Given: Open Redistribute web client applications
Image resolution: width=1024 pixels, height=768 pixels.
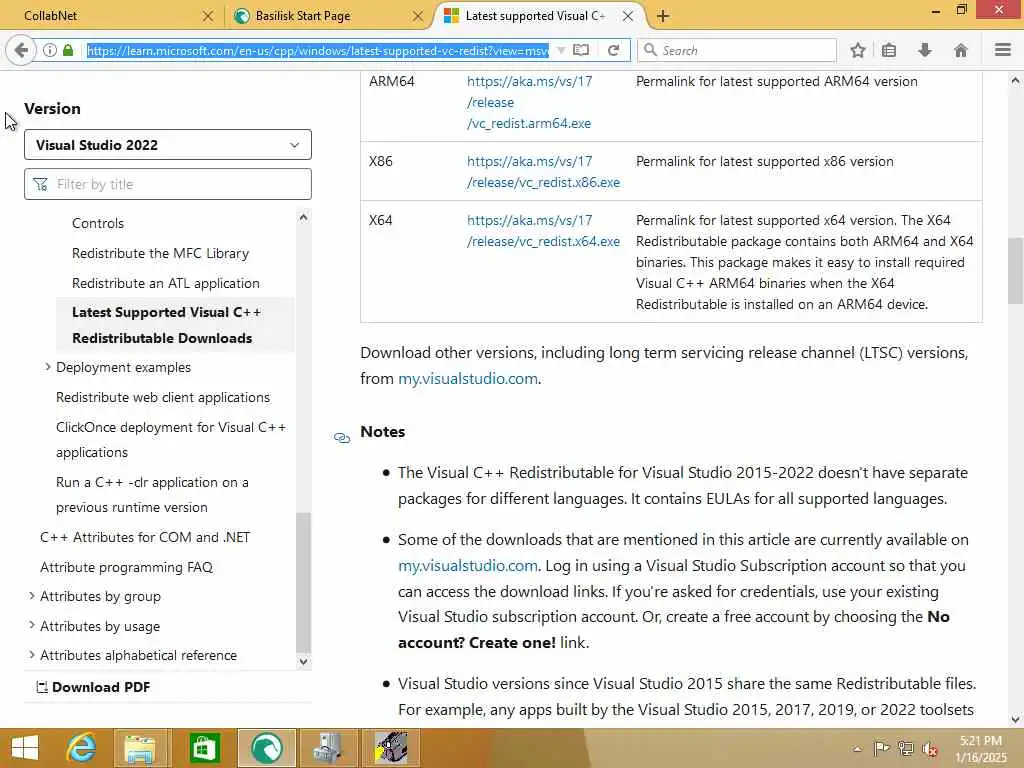Looking at the screenshot, I should click(x=163, y=397).
